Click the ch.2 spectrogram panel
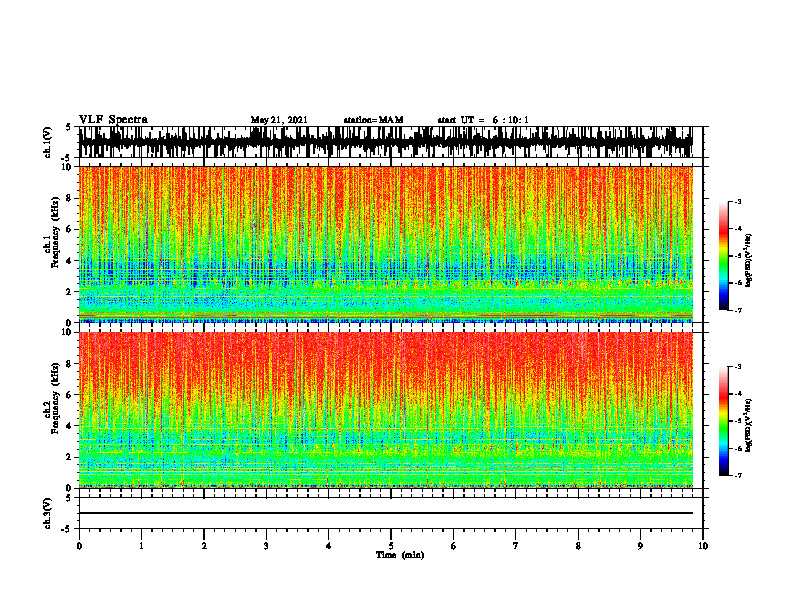This screenshot has height=612, width=792. [x=386, y=410]
